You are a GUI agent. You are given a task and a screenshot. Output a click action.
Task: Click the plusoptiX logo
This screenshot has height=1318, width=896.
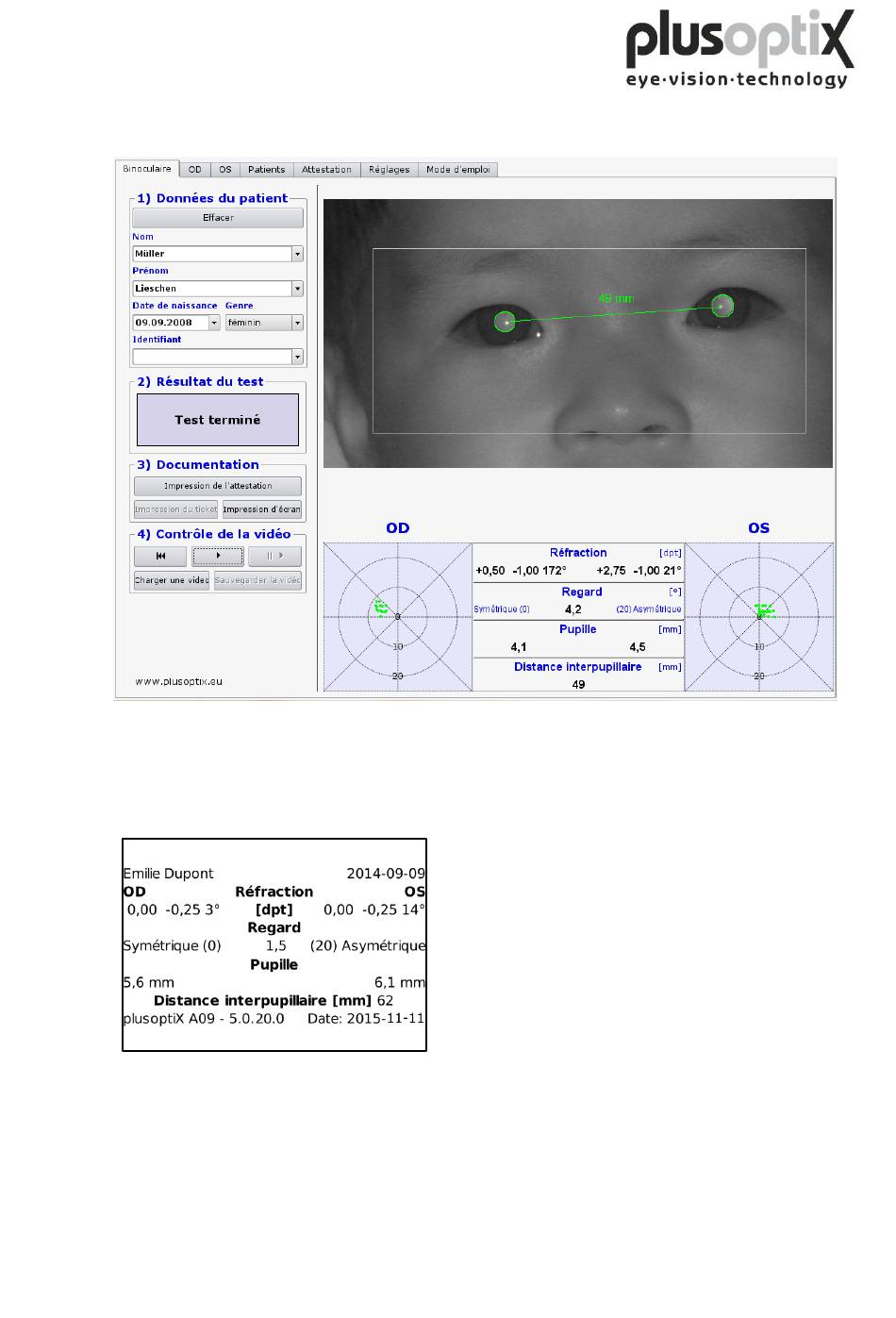coord(740,49)
